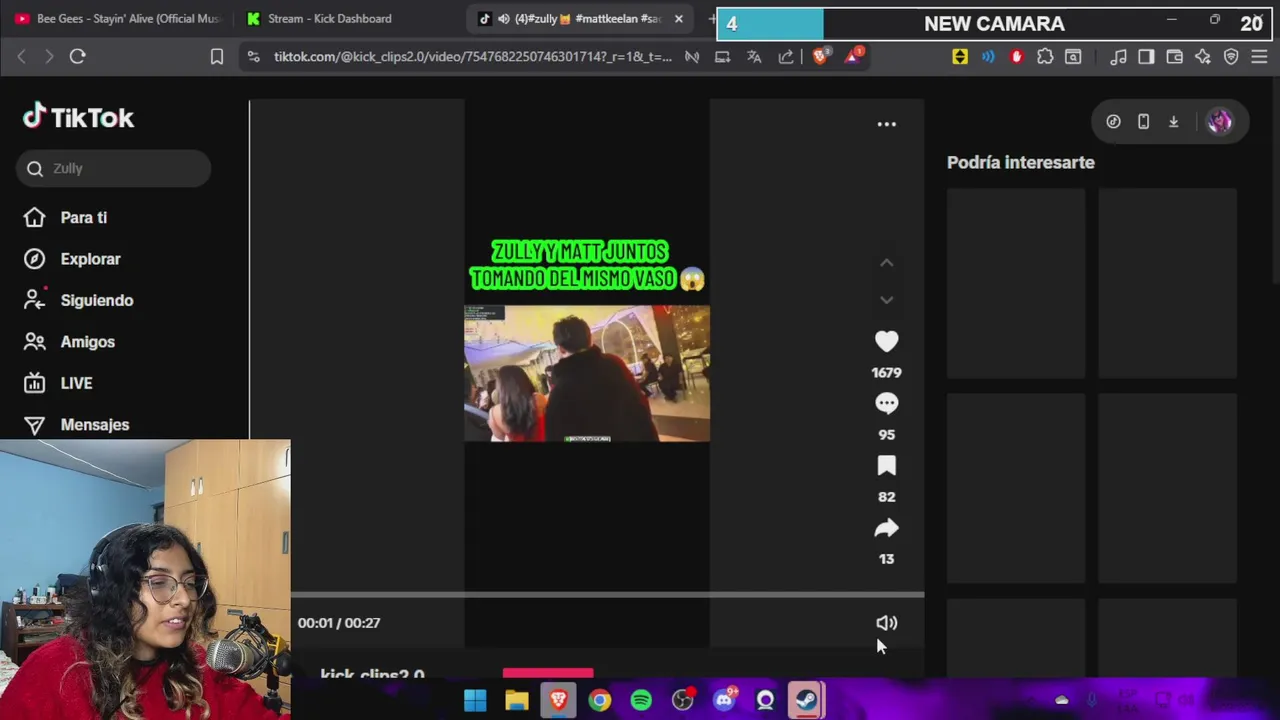Open the three-dot video options menu
Viewport: 1280px width, 720px height.
pos(886,124)
